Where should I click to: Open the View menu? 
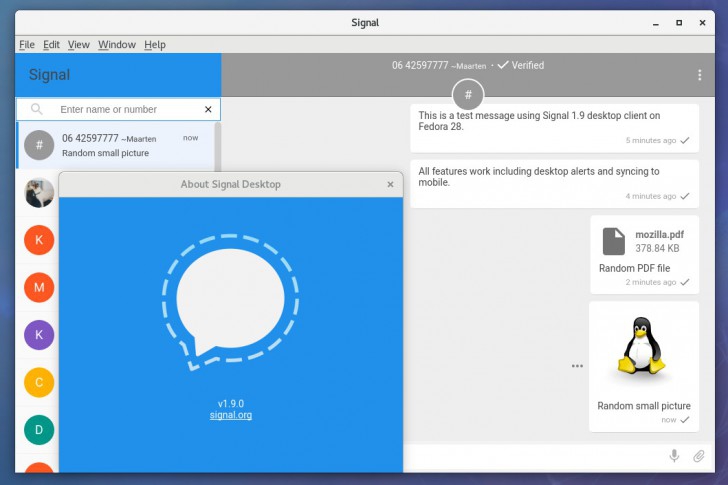[78, 45]
